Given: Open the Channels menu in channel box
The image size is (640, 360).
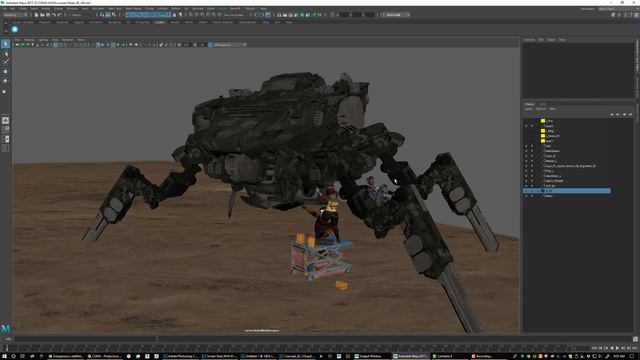Looking at the screenshot, I should [529, 40].
